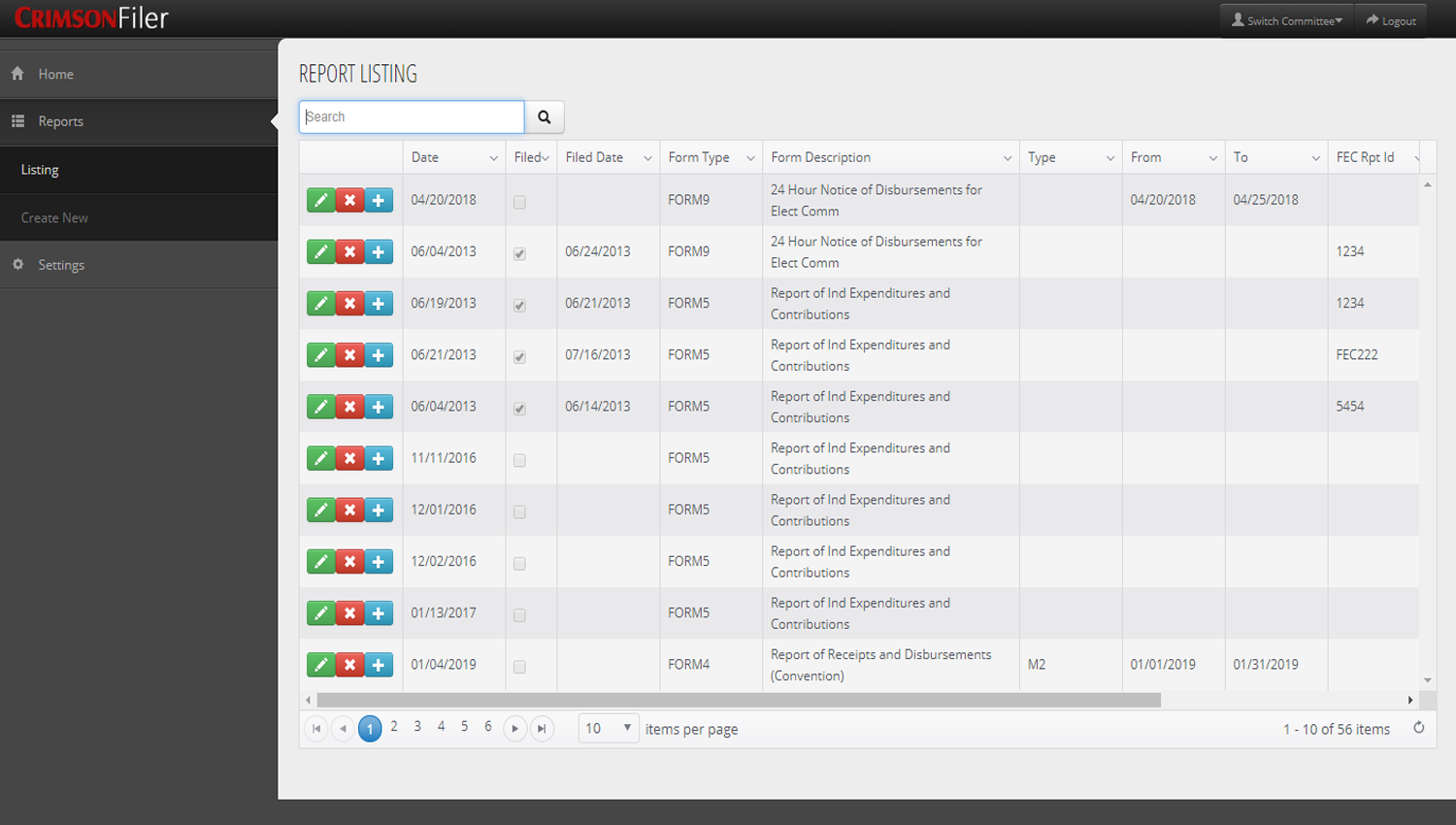1456x825 pixels.
Task: Click the search magnifier button
Action: (x=545, y=116)
